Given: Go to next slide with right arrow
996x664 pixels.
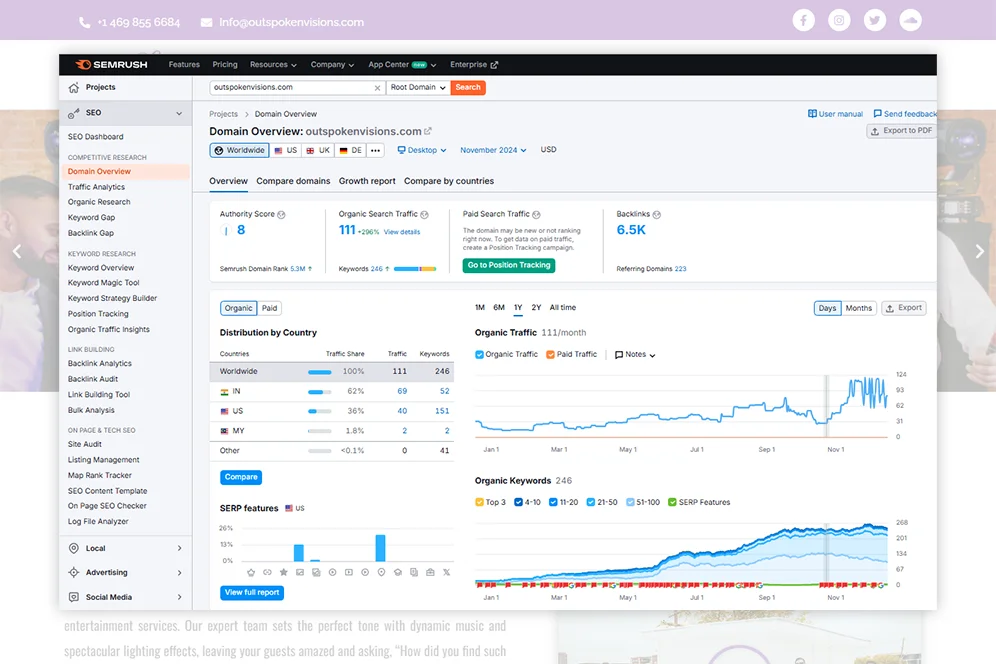Looking at the screenshot, I should pos(979,251).
